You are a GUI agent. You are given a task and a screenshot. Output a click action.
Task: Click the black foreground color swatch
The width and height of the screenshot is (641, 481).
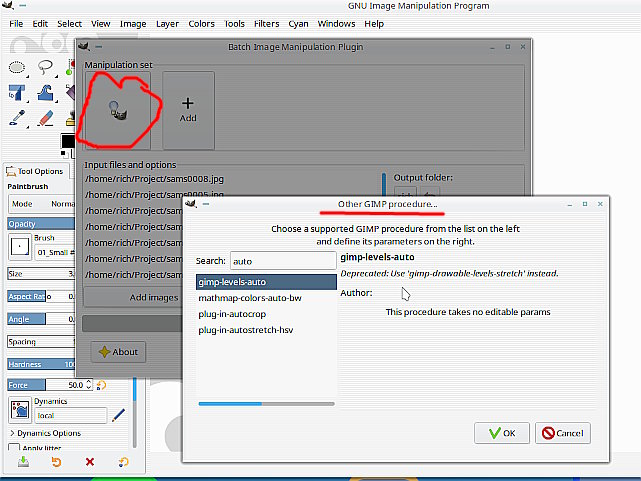coord(68,141)
